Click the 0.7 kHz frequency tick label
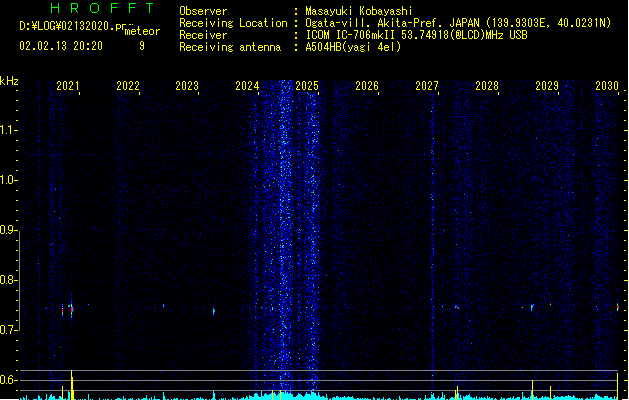The height and width of the screenshot is (400, 629). (8, 330)
